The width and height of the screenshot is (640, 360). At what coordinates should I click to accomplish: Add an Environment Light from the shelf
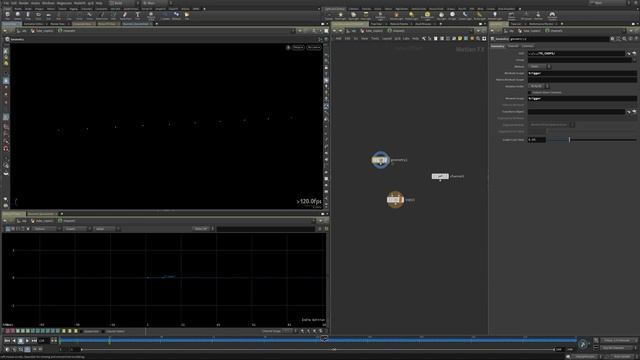427,16
